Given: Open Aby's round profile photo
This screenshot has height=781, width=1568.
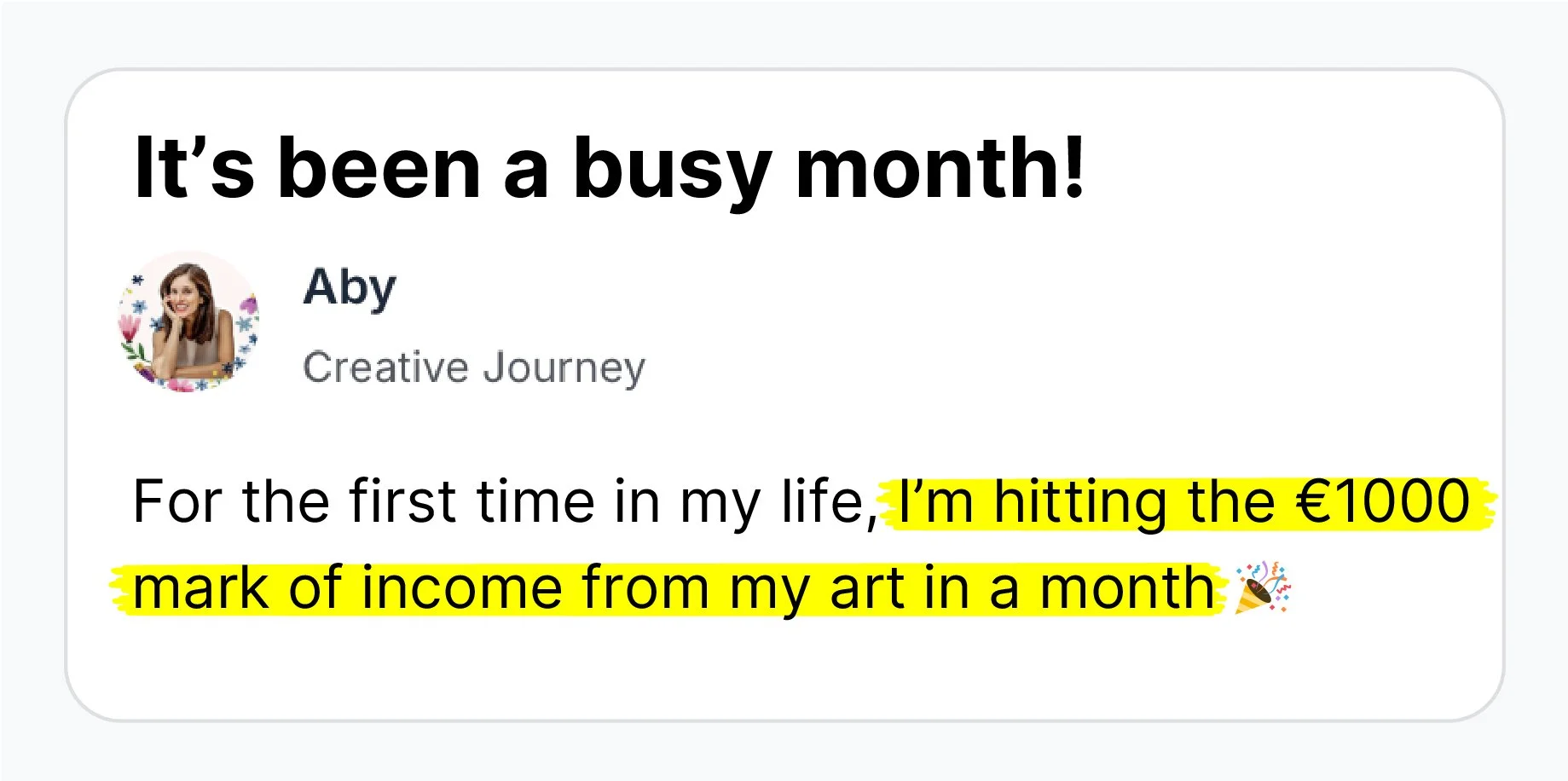Looking at the screenshot, I should tap(188, 321).
